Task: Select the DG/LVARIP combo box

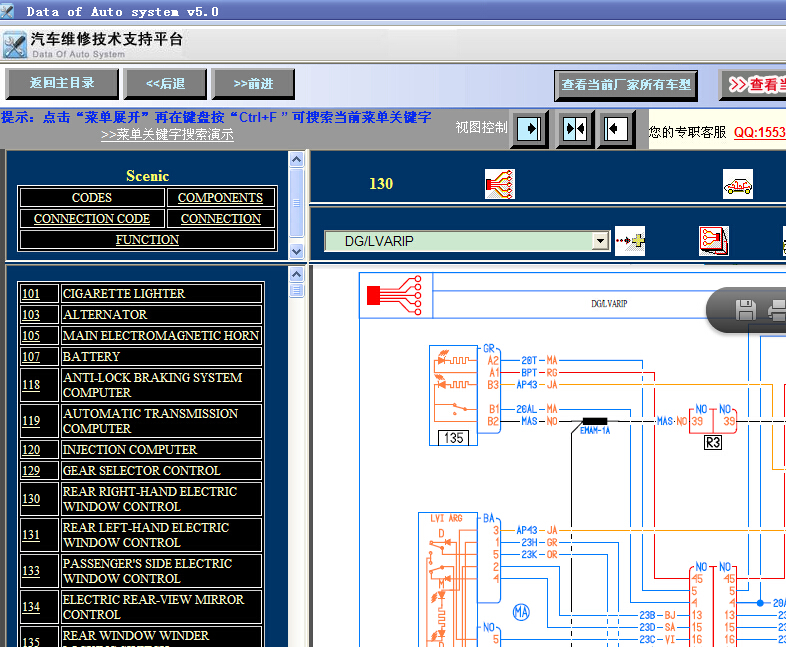Action: point(467,241)
